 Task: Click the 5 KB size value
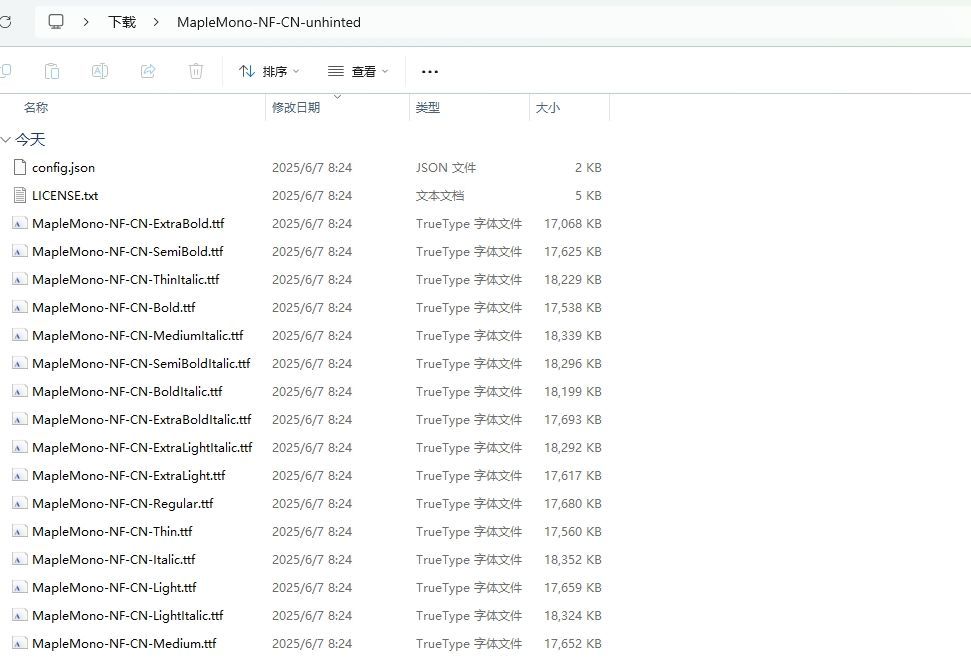(588, 196)
